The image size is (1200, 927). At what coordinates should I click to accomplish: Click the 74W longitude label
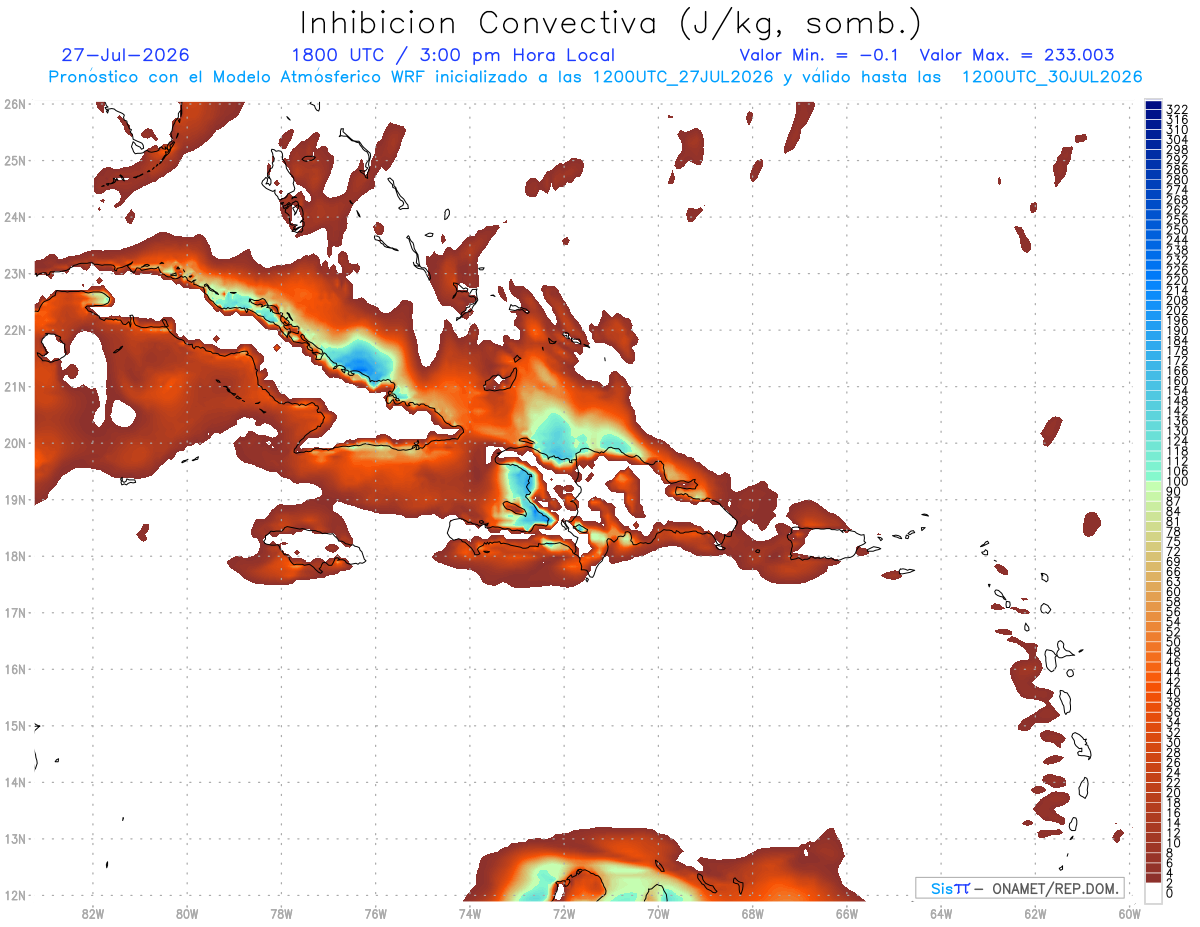(x=470, y=913)
